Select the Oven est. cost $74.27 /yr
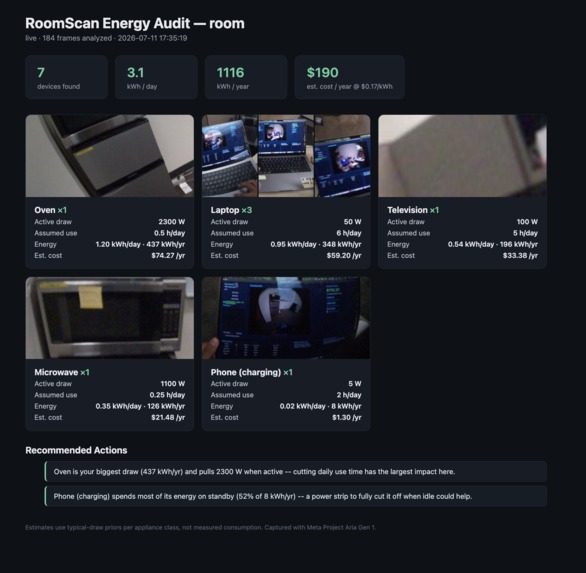Viewport: 586px width, 573px height. [x=168, y=256]
